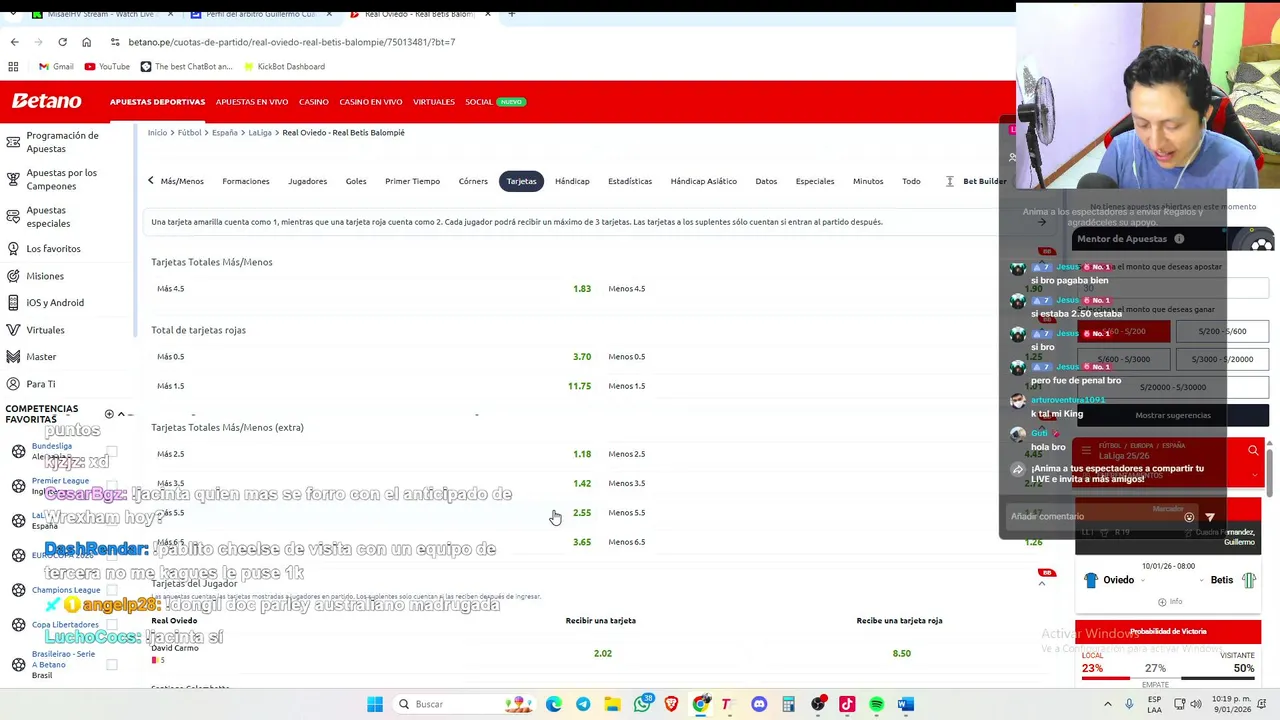Reload the Betano page

point(62,42)
